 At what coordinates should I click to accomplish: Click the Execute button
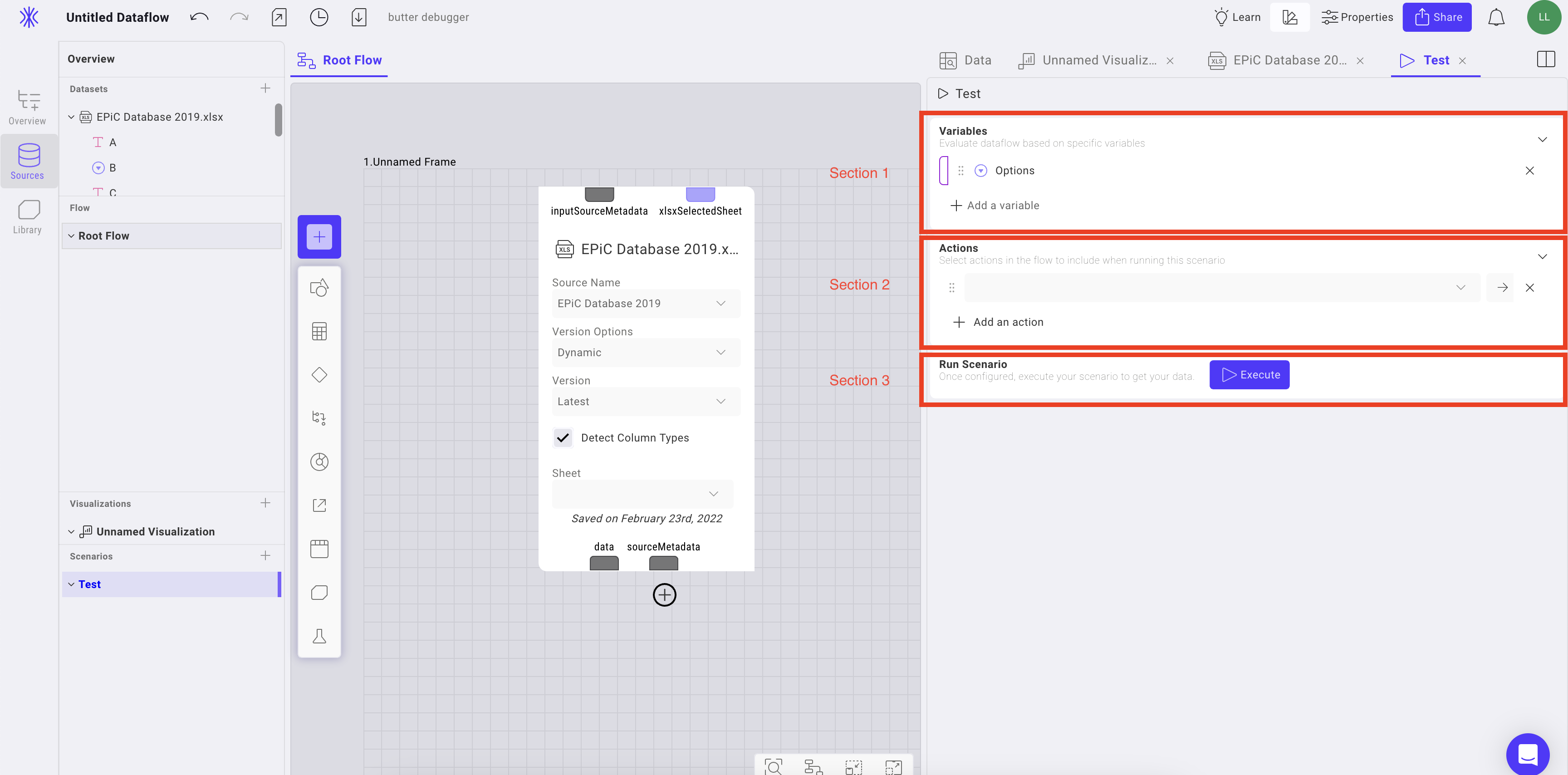[x=1249, y=374]
